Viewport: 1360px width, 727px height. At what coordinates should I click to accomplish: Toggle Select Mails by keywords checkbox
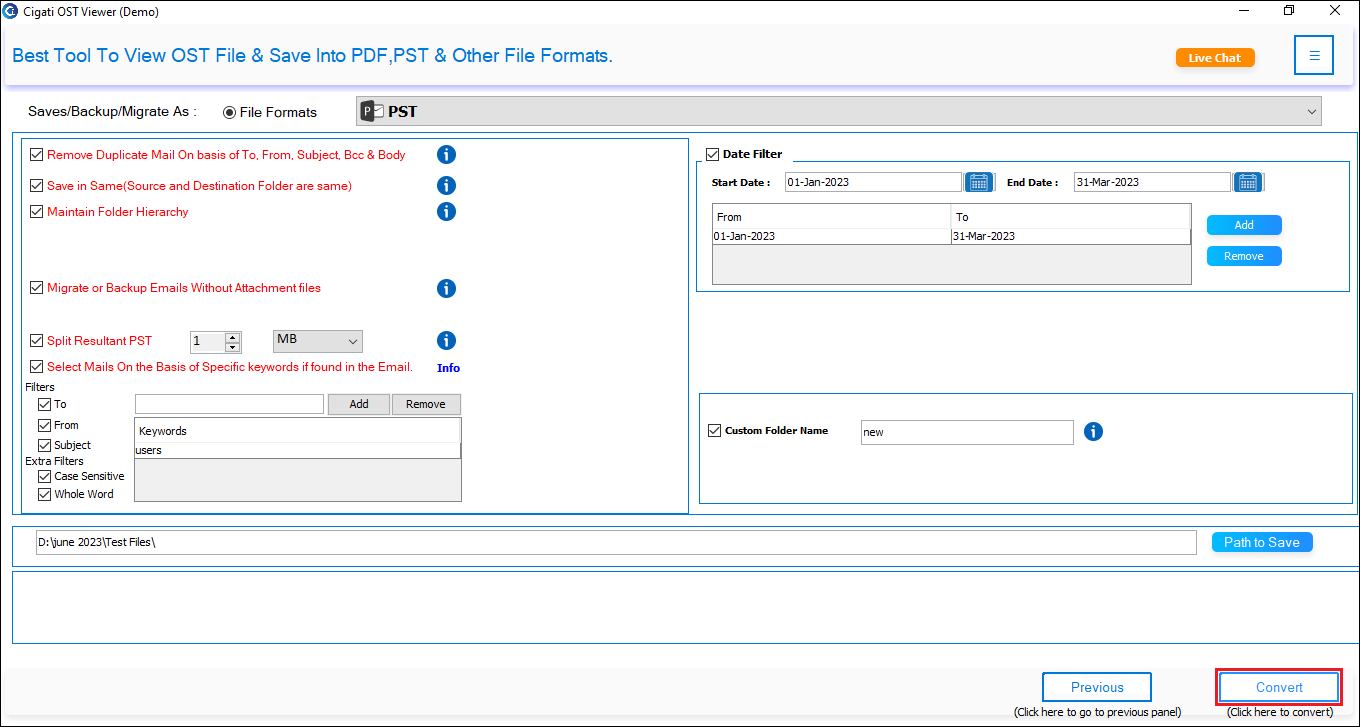tap(37, 367)
